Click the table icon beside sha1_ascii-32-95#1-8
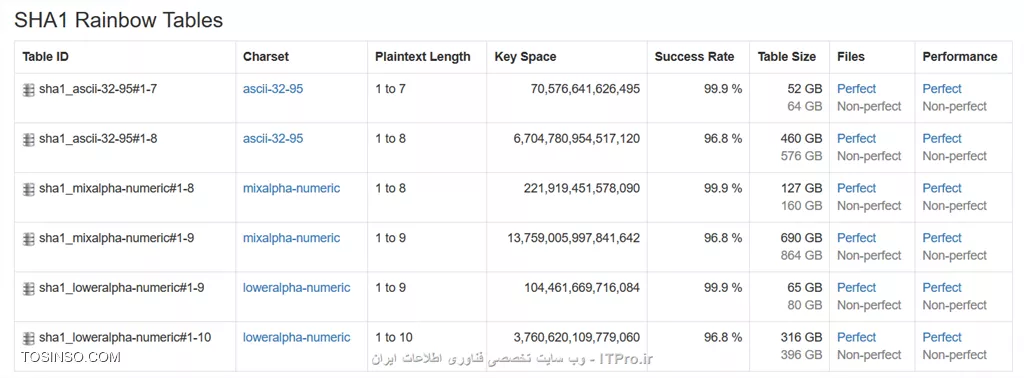Image resolution: width=1024 pixels, height=378 pixels. [28, 140]
